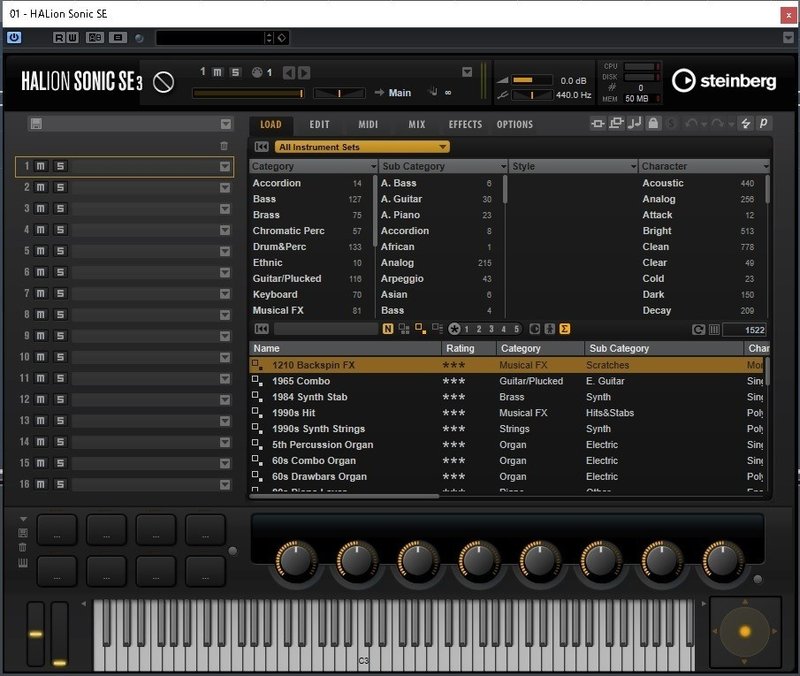
Task: Click reset icon left of results search
Action: (x=261, y=329)
